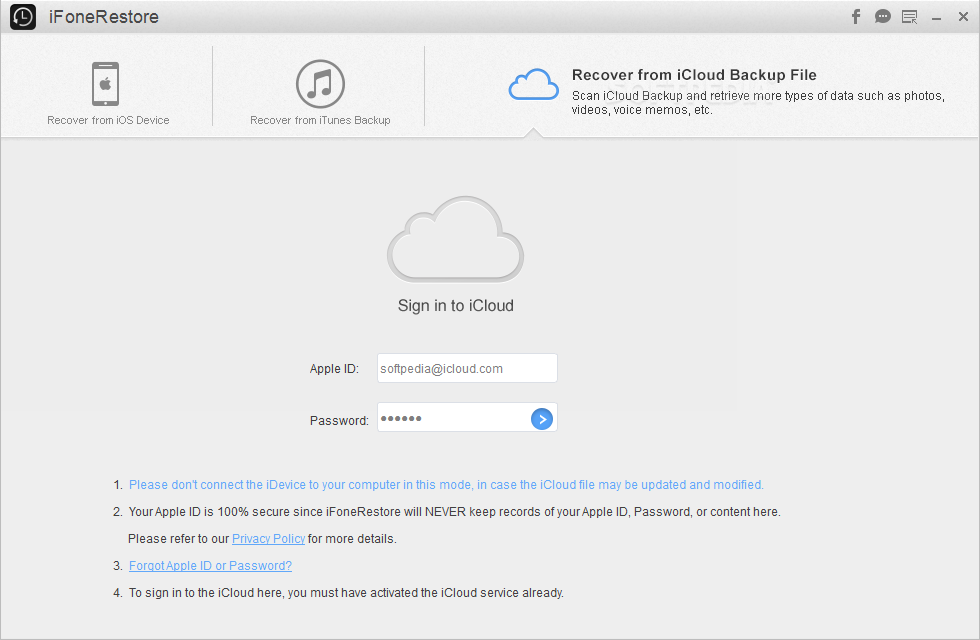Click the activated iCloud service note
Viewport: 980px width, 640px height.
click(346, 592)
